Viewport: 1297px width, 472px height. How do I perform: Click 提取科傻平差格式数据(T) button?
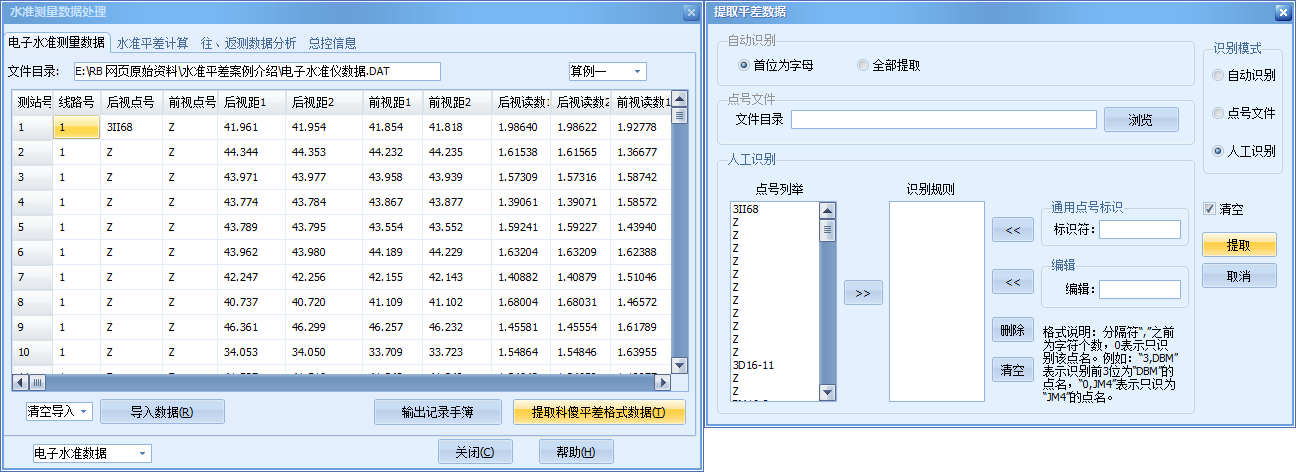click(x=599, y=411)
